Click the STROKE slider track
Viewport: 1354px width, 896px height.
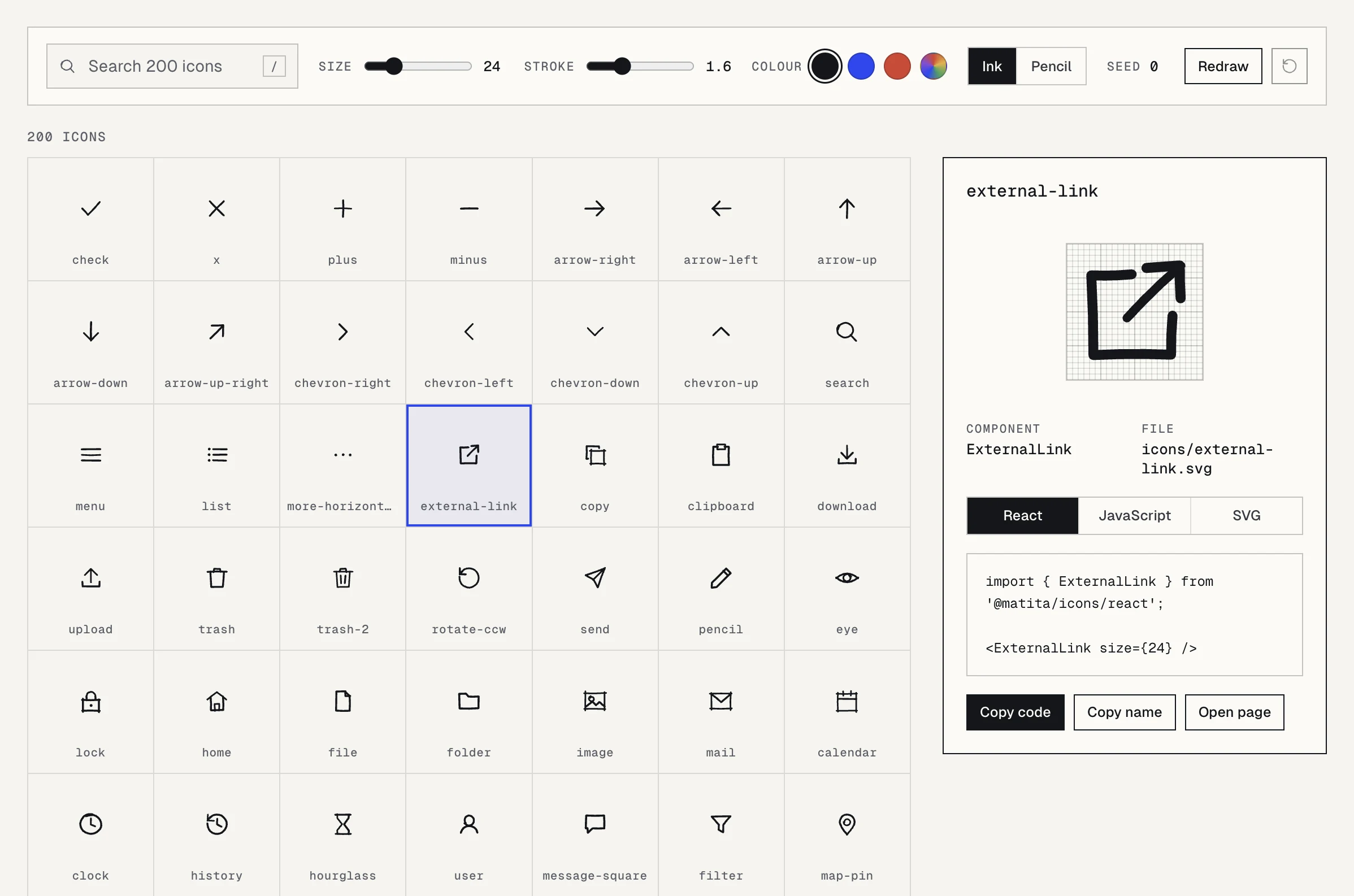pos(640,66)
